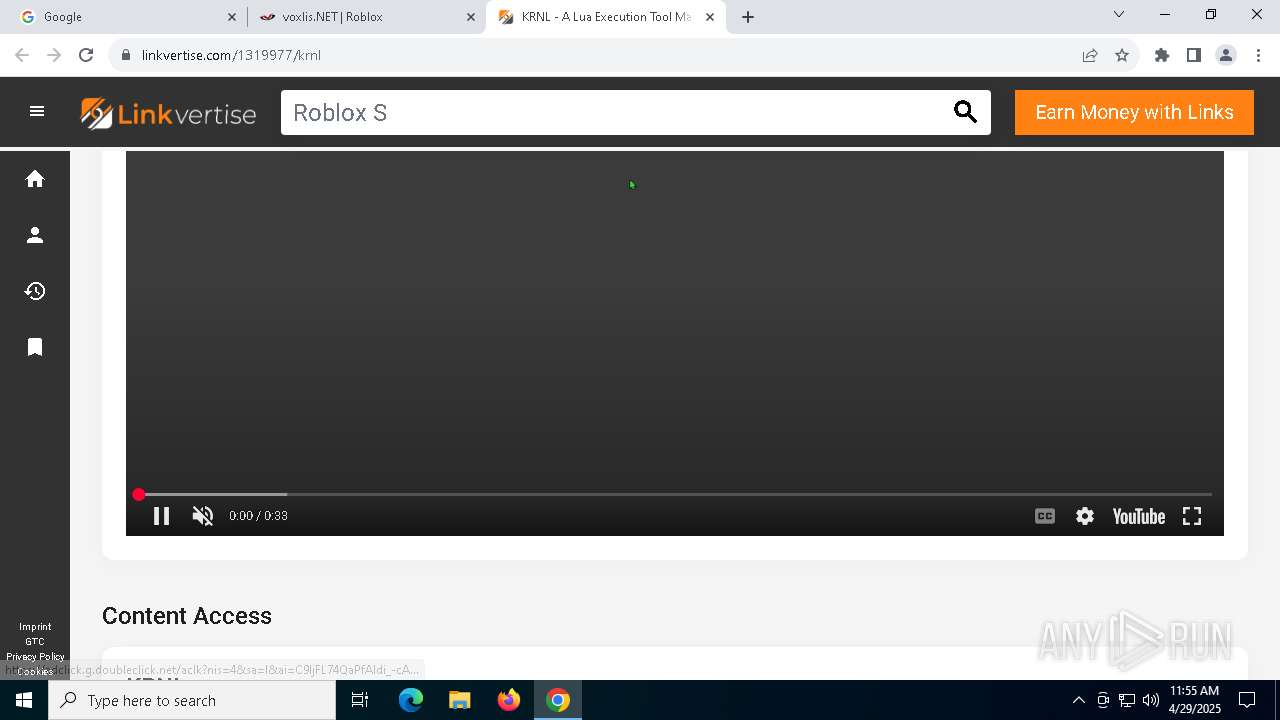Pause the video

click(x=161, y=516)
